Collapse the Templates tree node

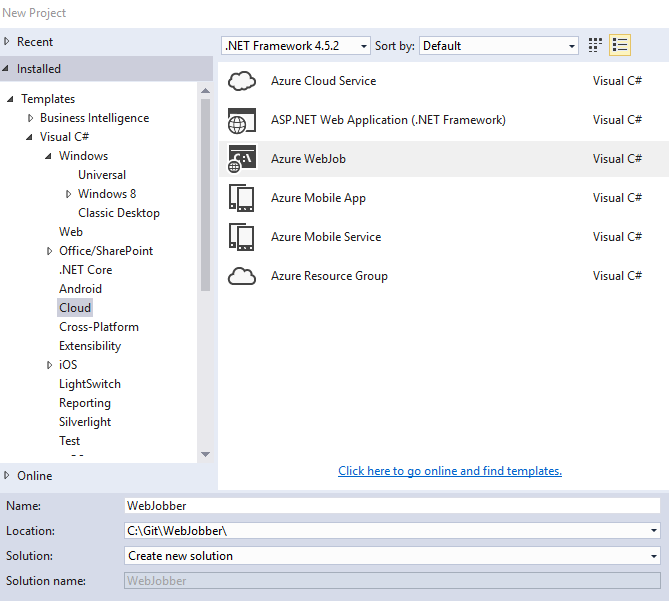tap(11, 99)
